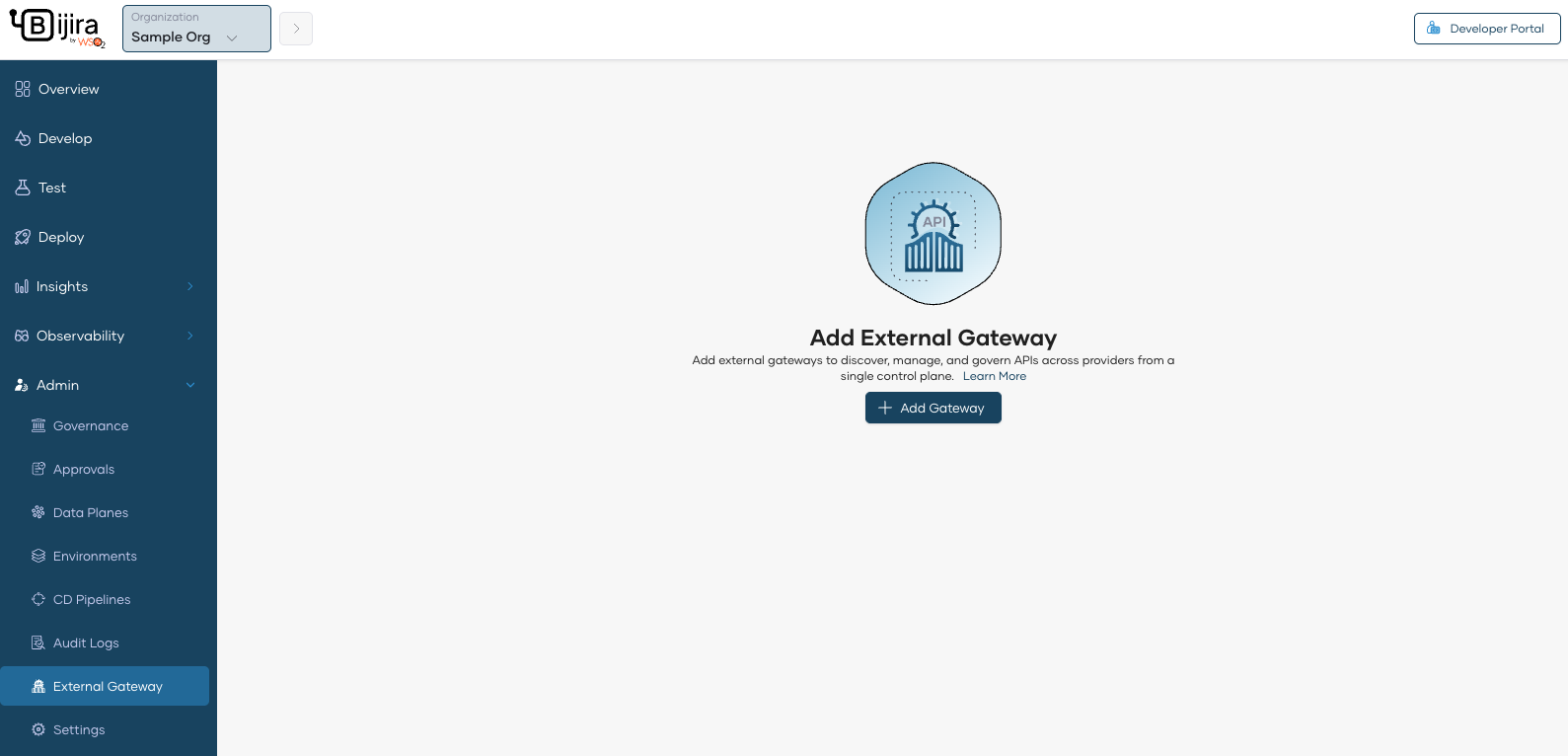This screenshot has height=756, width=1568.
Task: Click the Settings gear icon in sidebar
Action: 38,729
